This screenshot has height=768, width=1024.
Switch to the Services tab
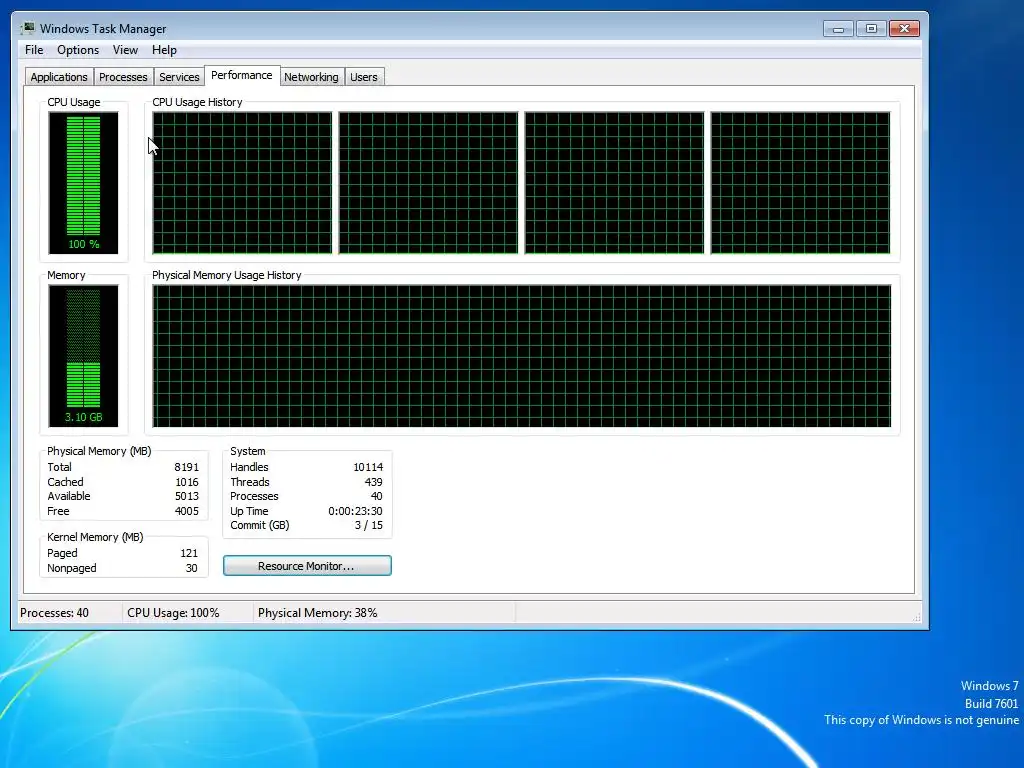coord(179,77)
